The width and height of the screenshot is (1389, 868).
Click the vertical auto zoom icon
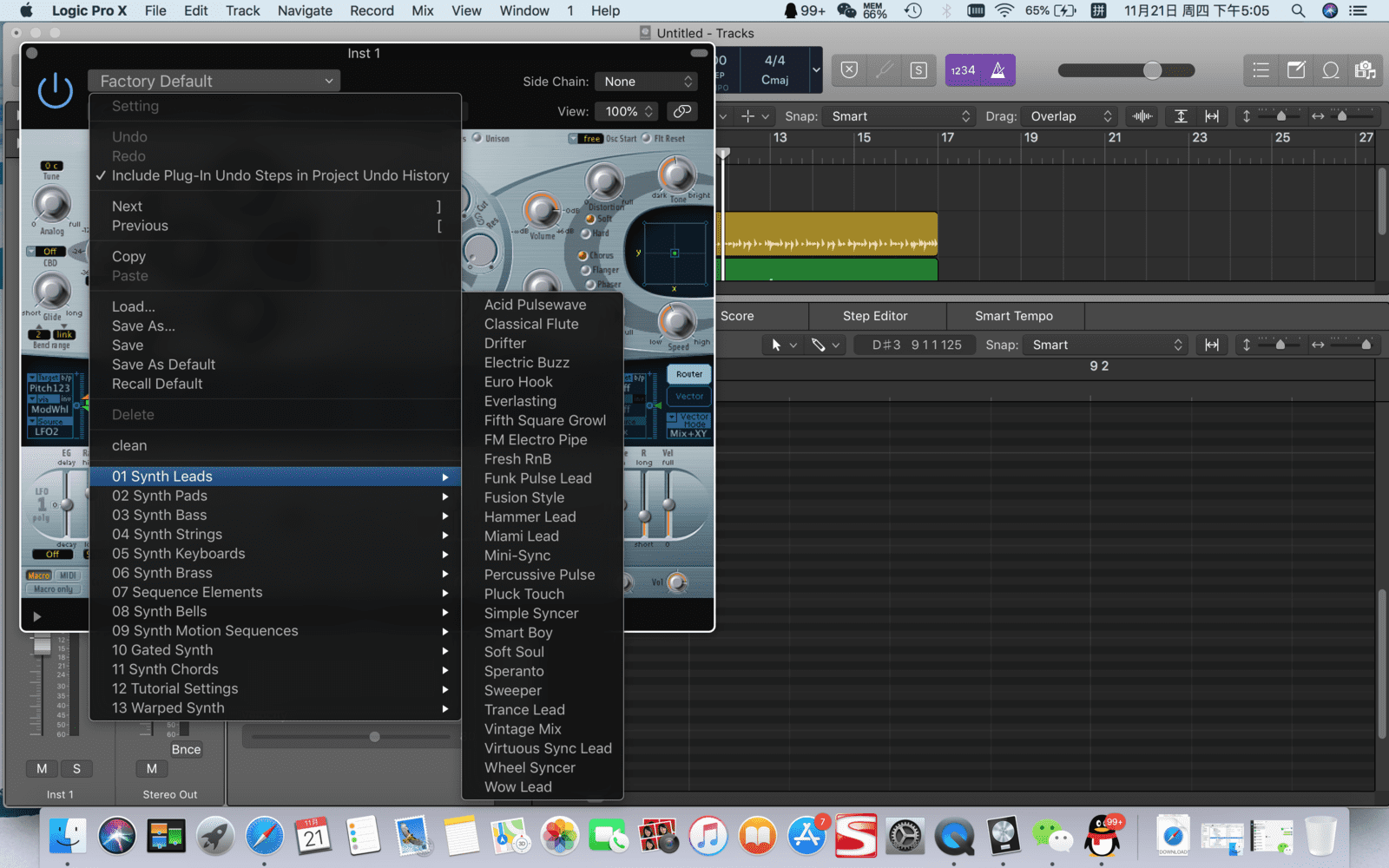pyautogui.click(x=1181, y=116)
